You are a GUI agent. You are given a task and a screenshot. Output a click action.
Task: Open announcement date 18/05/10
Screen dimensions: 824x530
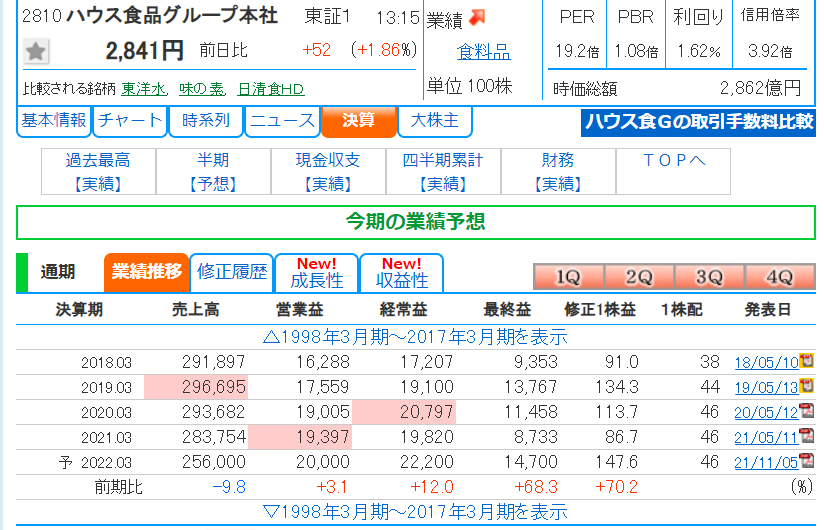tap(766, 362)
